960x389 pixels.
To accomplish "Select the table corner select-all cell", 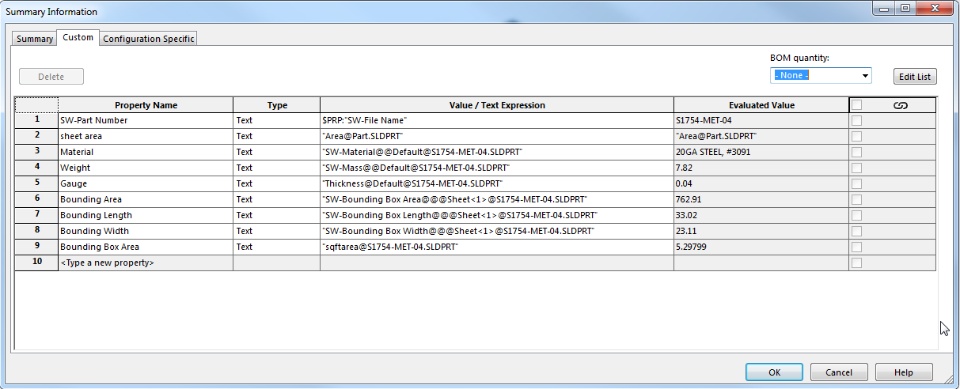I will tap(37, 105).
